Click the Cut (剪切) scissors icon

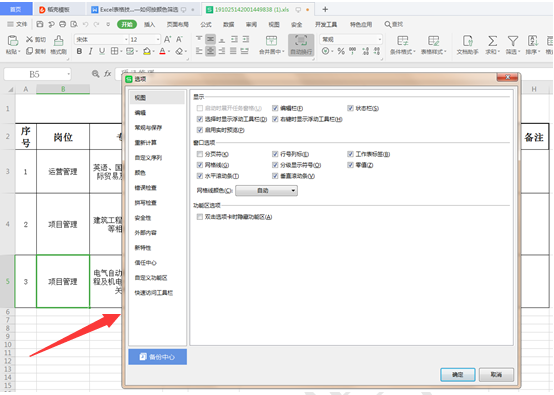pos(29,39)
